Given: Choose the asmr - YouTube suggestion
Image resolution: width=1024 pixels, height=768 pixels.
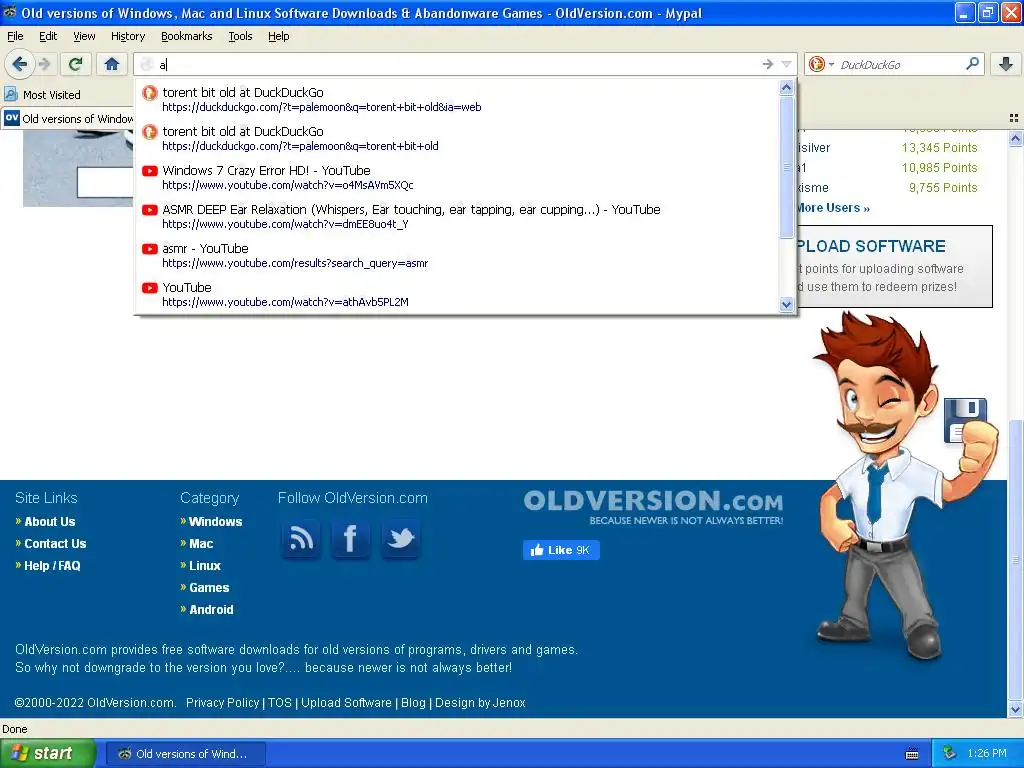Looking at the screenshot, I should pos(457,255).
